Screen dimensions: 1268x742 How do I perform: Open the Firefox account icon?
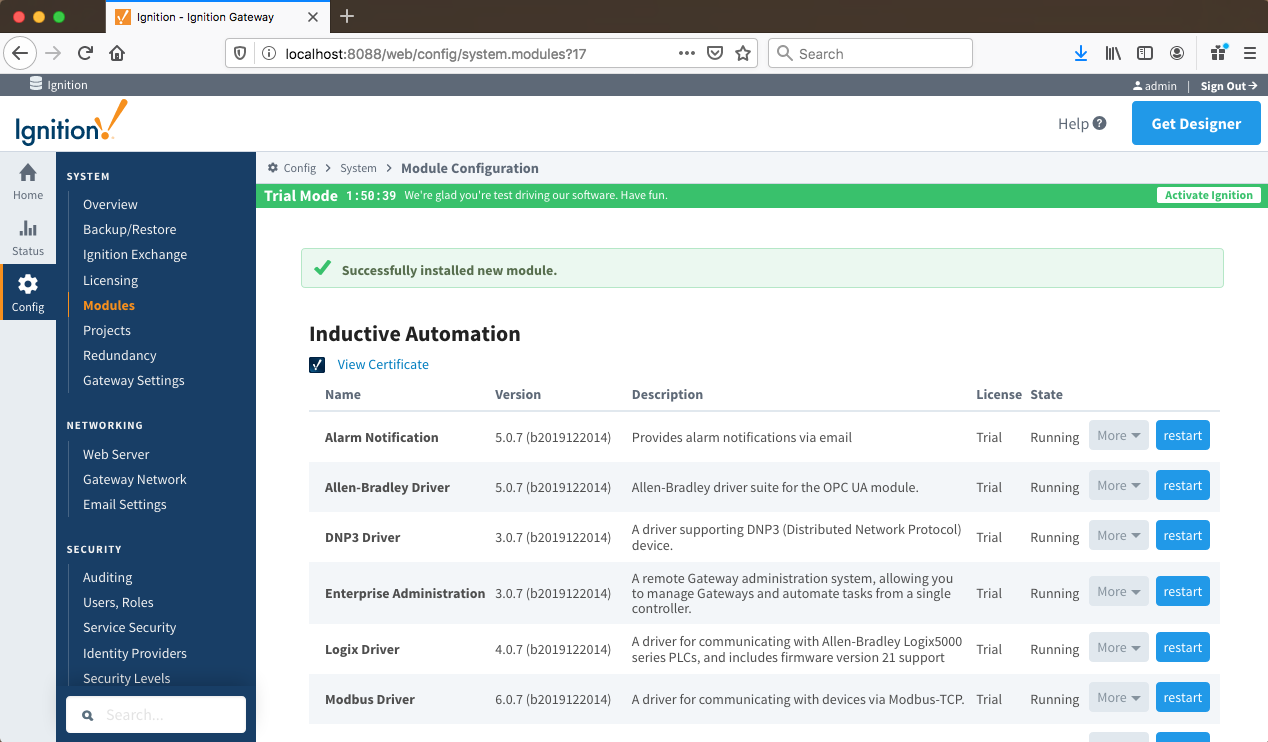[x=1177, y=53]
